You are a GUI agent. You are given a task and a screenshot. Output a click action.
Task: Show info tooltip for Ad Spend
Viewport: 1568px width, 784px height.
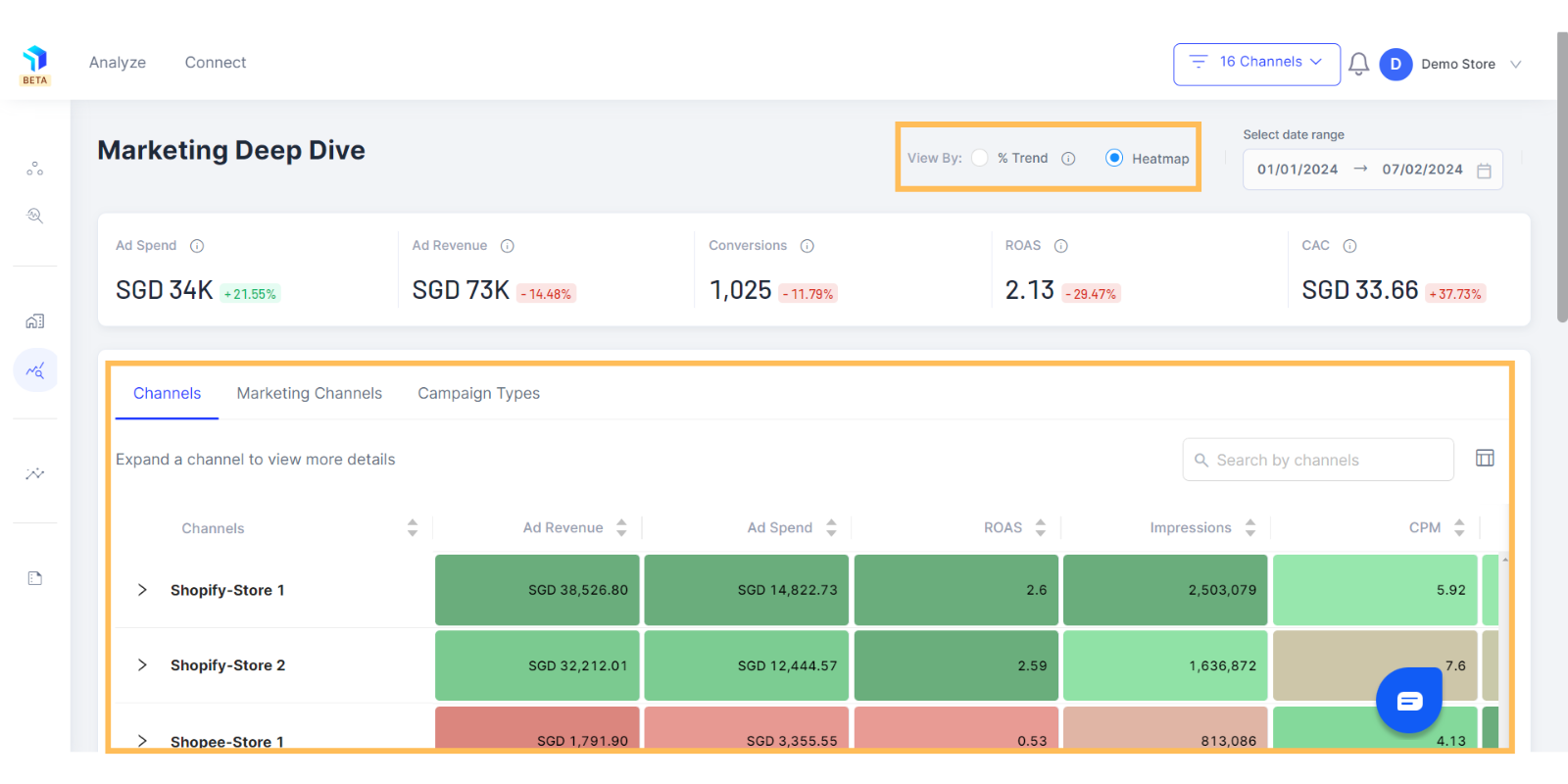point(197,246)
